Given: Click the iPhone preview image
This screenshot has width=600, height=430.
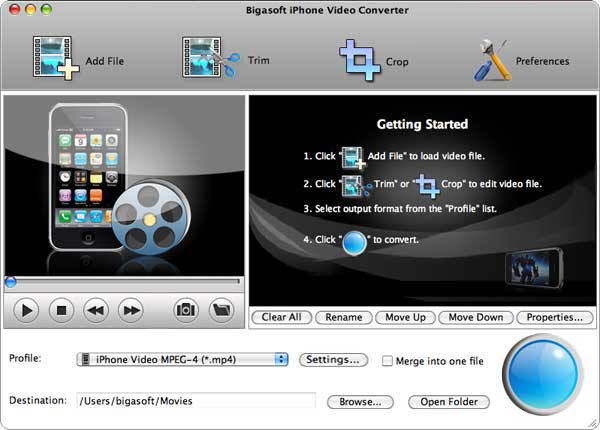Looking at the screenshot, I should (124, 185).
